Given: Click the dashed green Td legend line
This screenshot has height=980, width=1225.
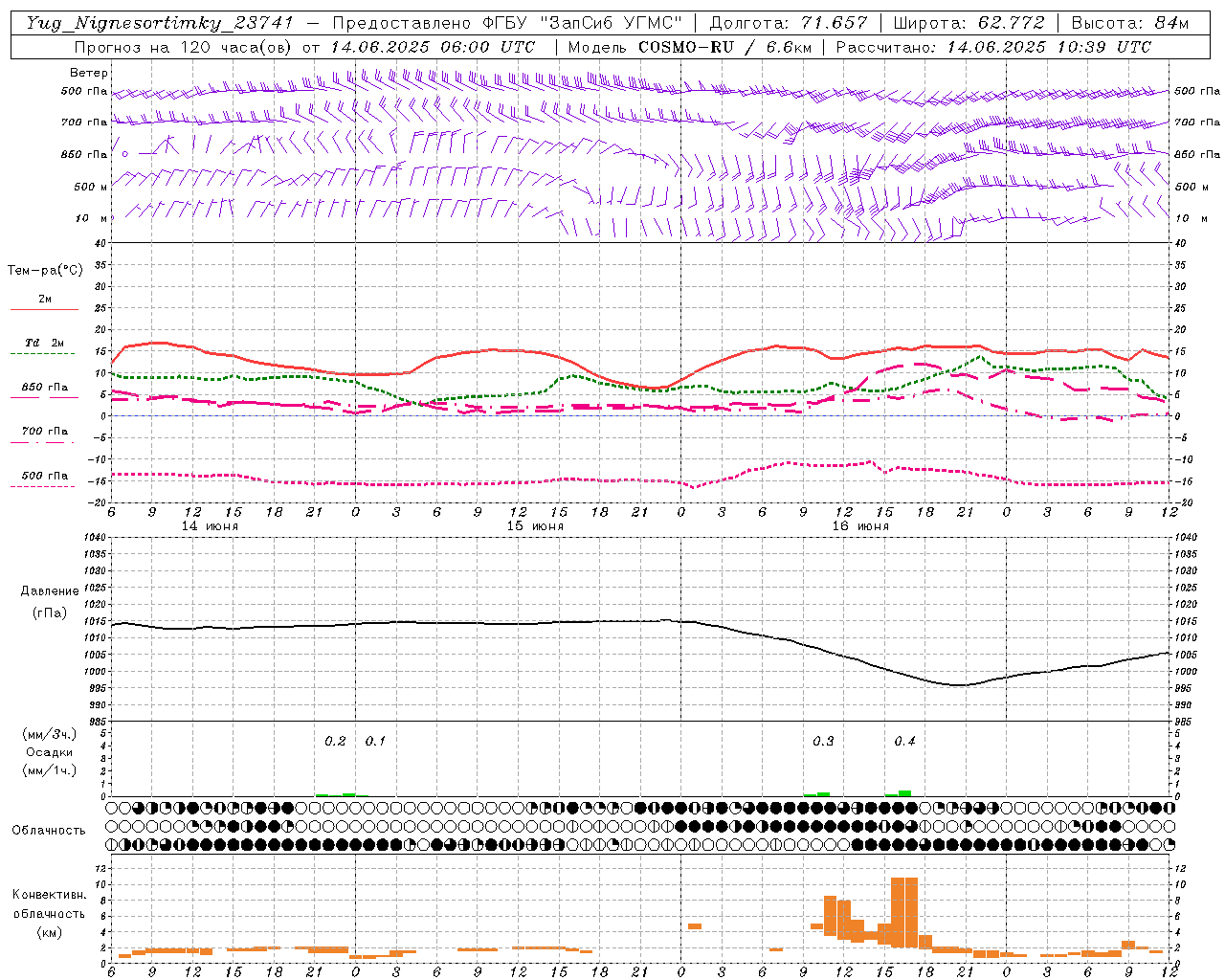Looking at the screenshot, I should 42,354.
